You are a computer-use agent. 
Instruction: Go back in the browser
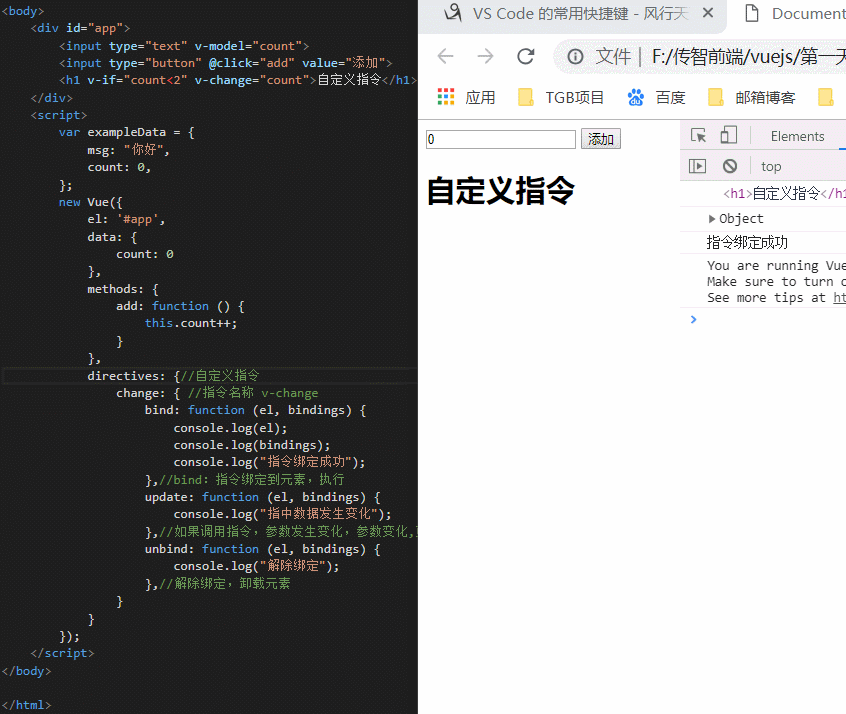pos(446,56)
